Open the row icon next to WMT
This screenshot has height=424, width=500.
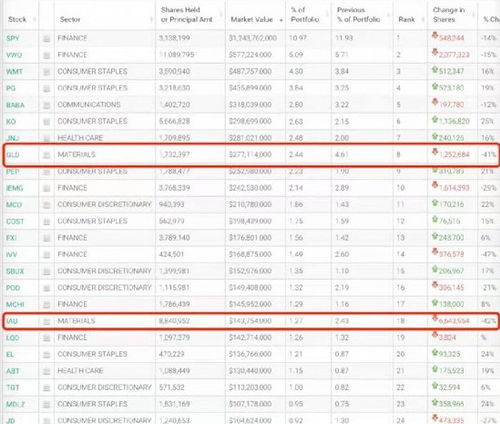click(x=47, y=72)
